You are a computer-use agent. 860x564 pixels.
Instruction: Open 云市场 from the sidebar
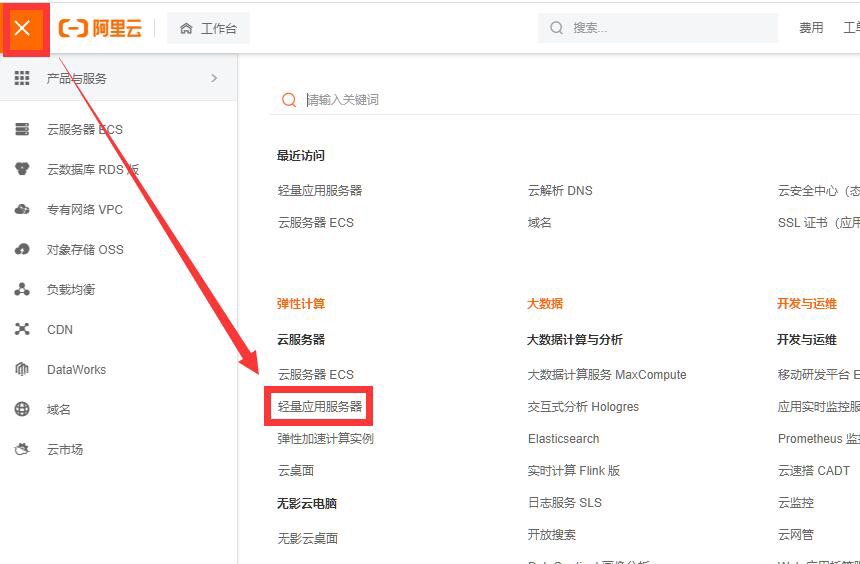point(65,449)
